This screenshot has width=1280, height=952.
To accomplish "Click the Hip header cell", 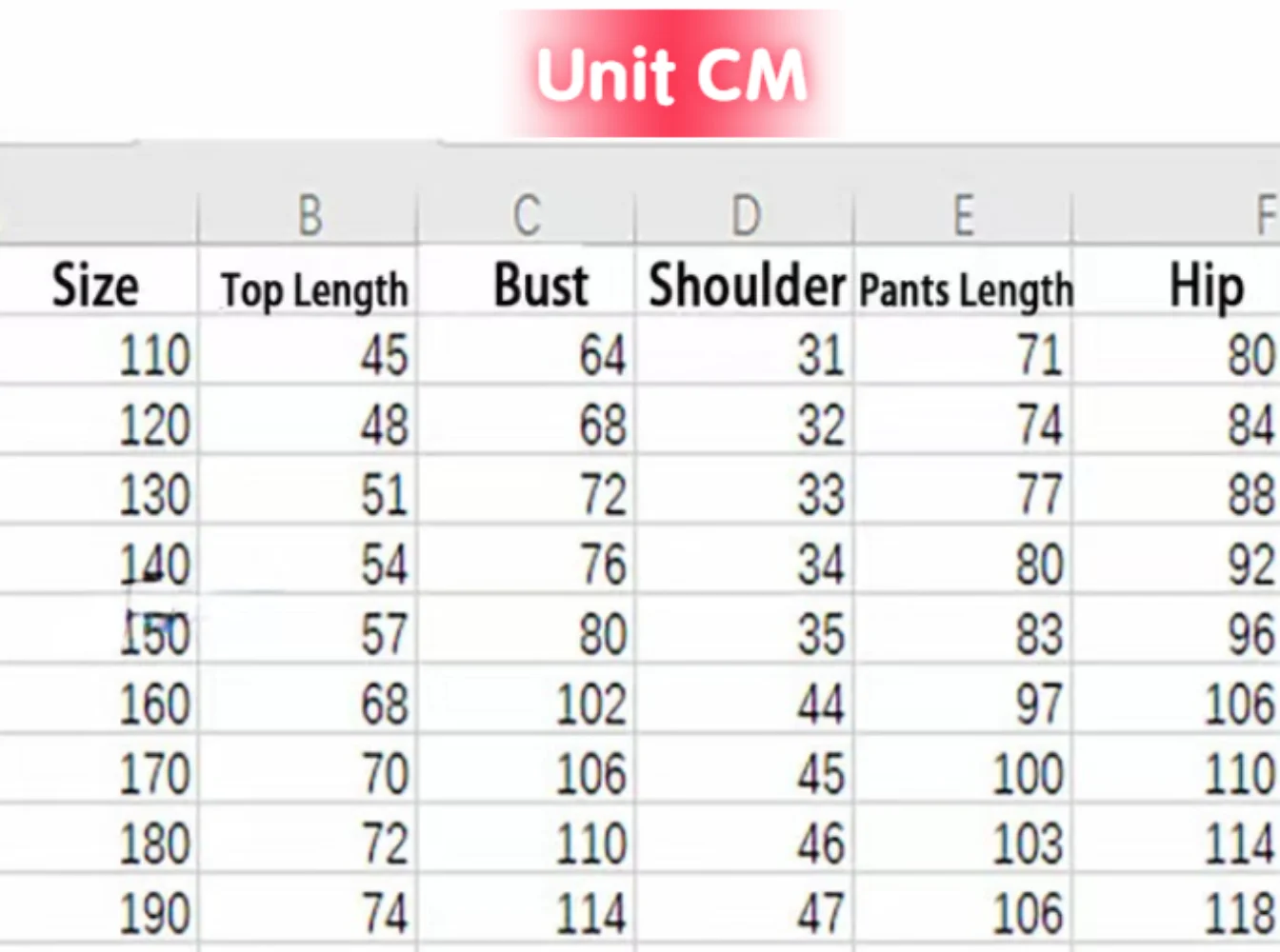I will click(x=1206, y=286).
